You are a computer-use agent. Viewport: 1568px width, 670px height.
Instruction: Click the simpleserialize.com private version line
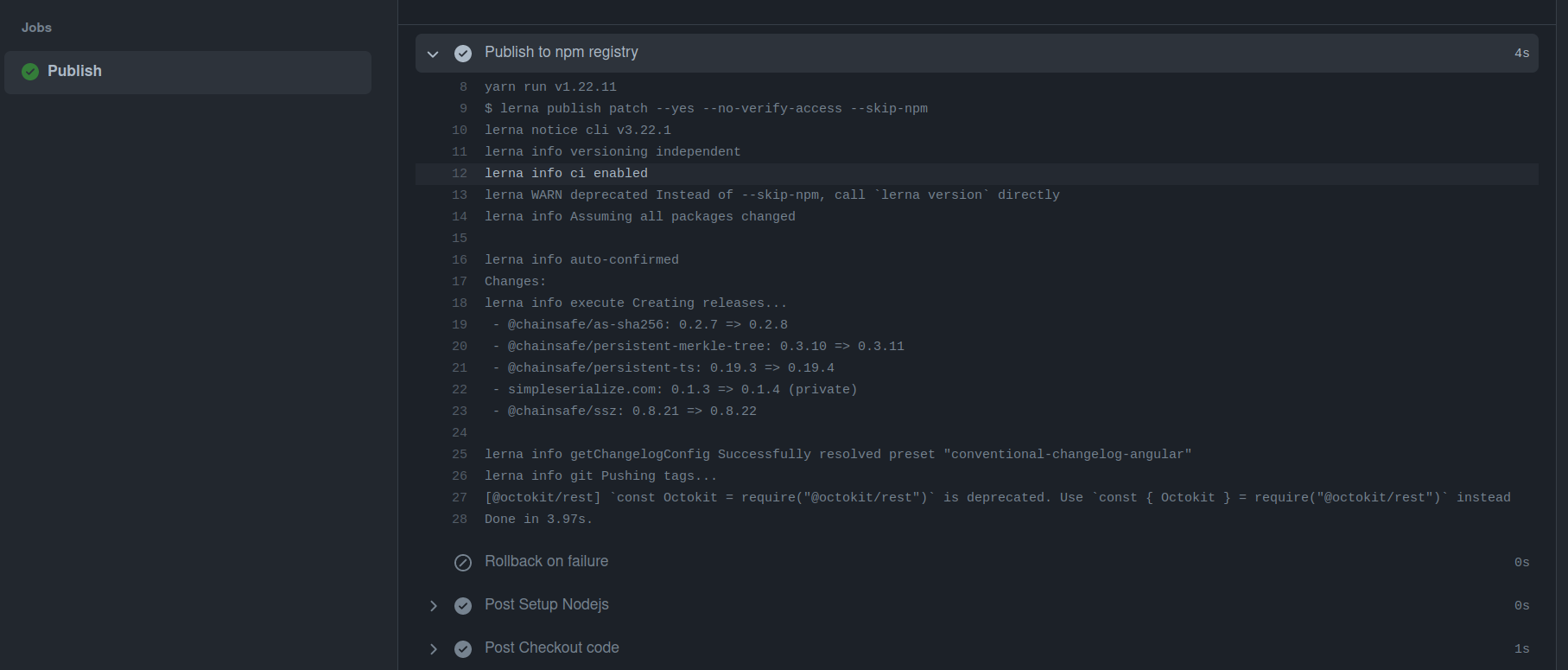[x=675, y=390]
